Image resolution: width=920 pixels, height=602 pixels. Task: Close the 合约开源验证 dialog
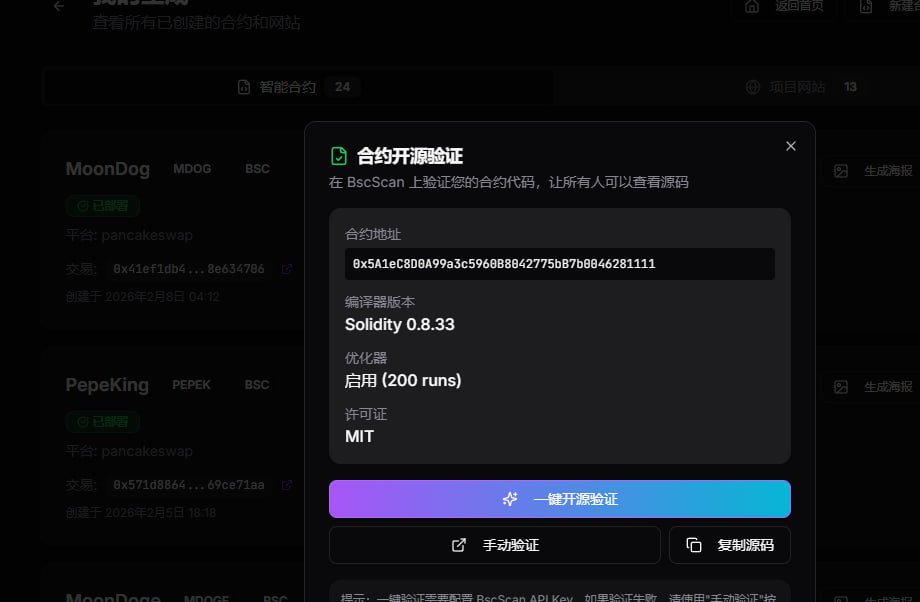(790, 145)
